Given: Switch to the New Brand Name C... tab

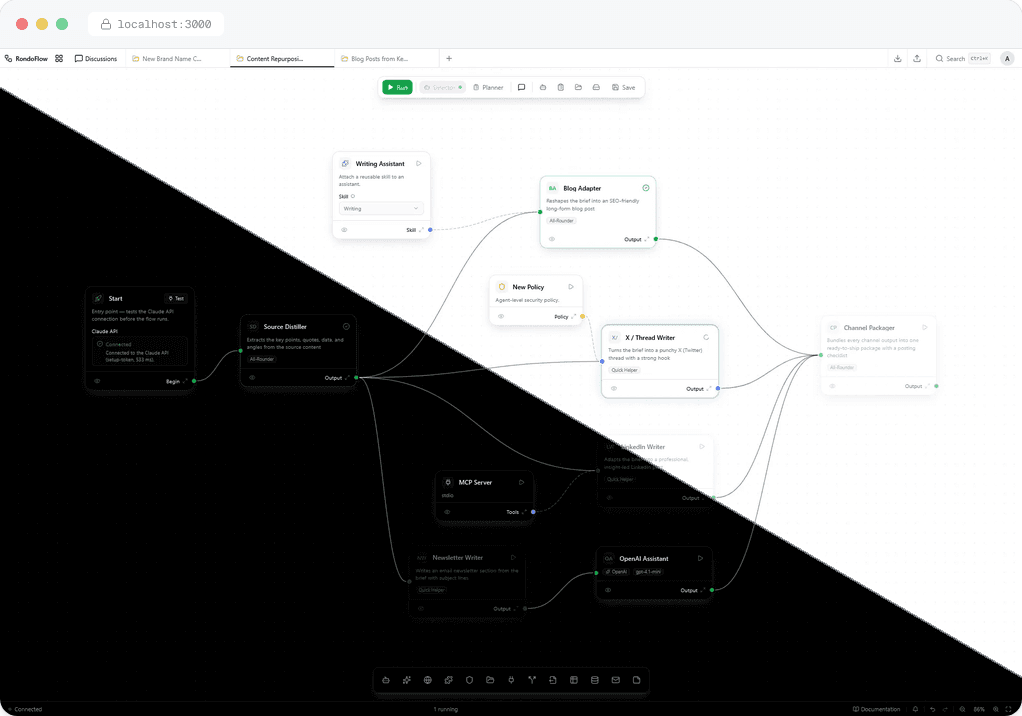Looking at the screenshot, I should [176, 59].
